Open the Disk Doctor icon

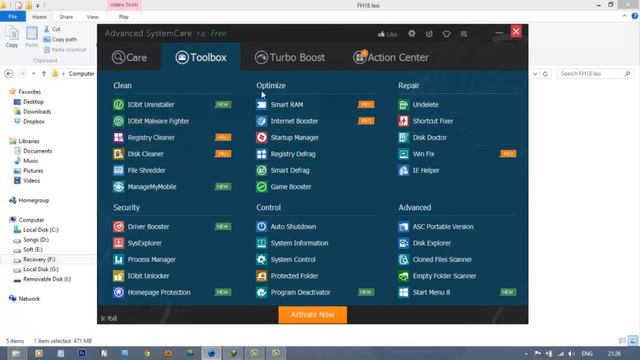click(403, 138)
